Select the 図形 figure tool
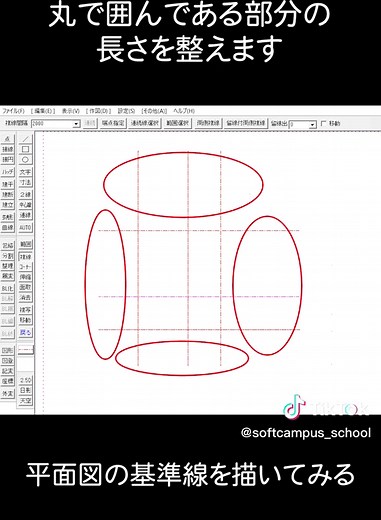381x520 pixels. coord(8,351)
